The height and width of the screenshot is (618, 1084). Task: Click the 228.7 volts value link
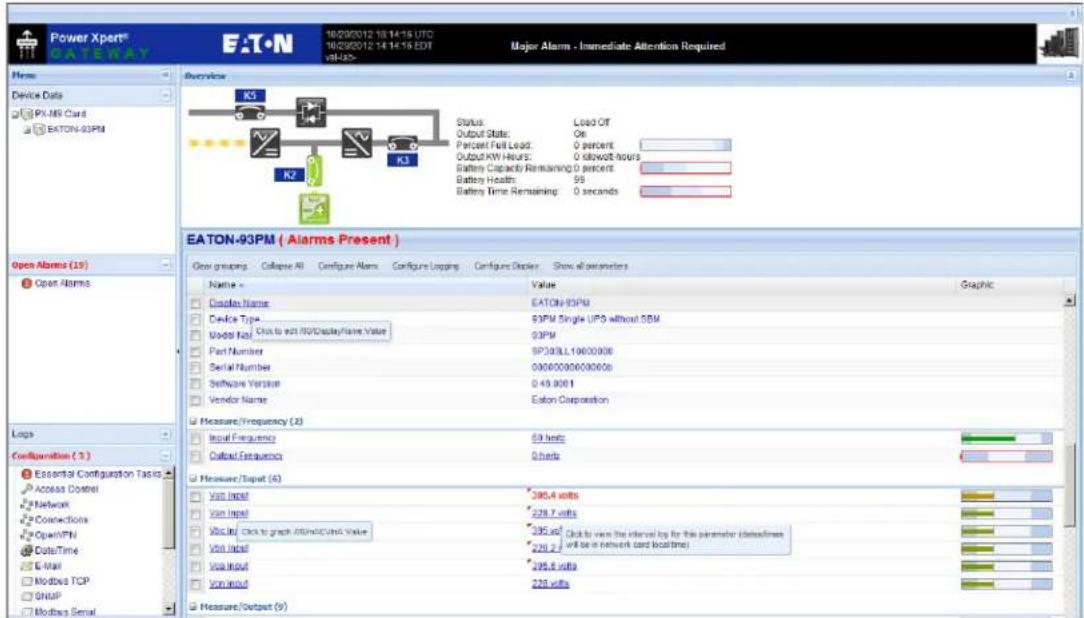pyautogui.click(x=554, y=514)
